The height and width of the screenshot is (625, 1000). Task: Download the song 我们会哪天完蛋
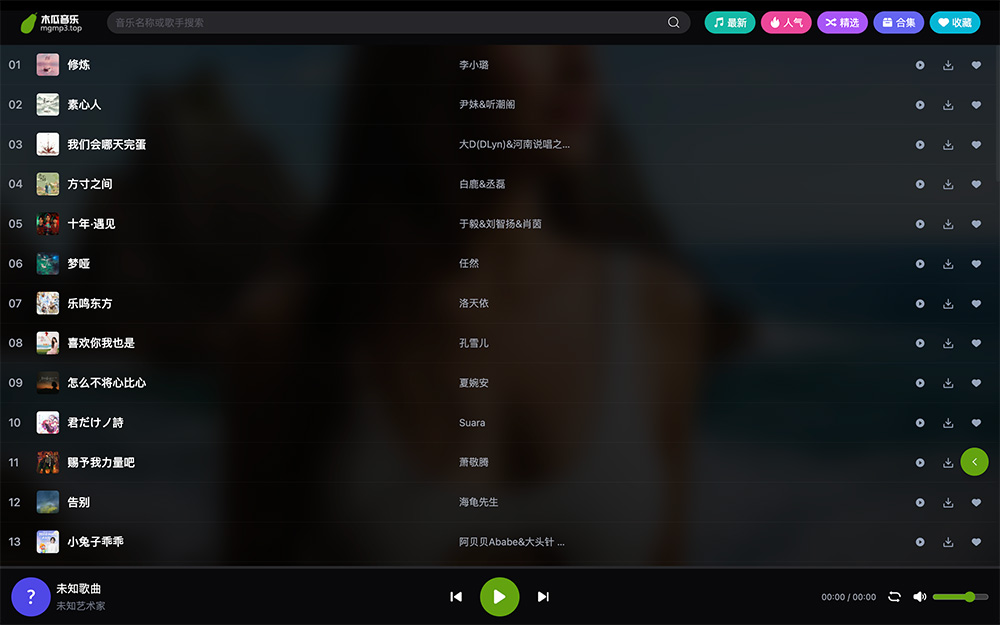tap(948, 145)
